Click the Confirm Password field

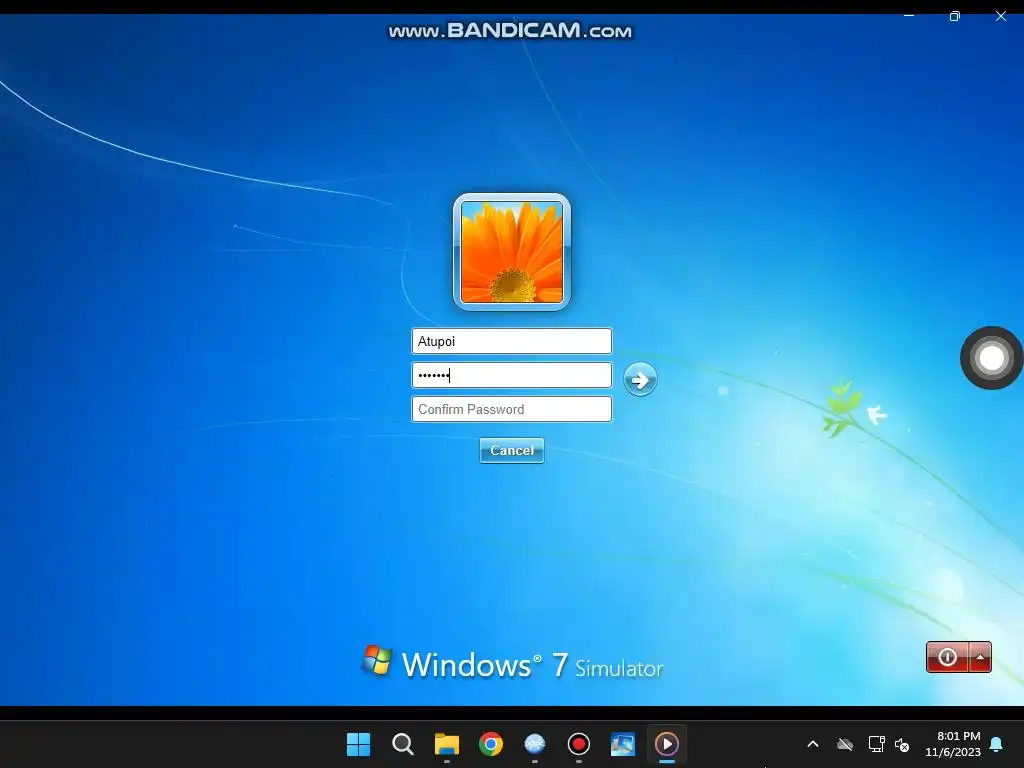511,409
